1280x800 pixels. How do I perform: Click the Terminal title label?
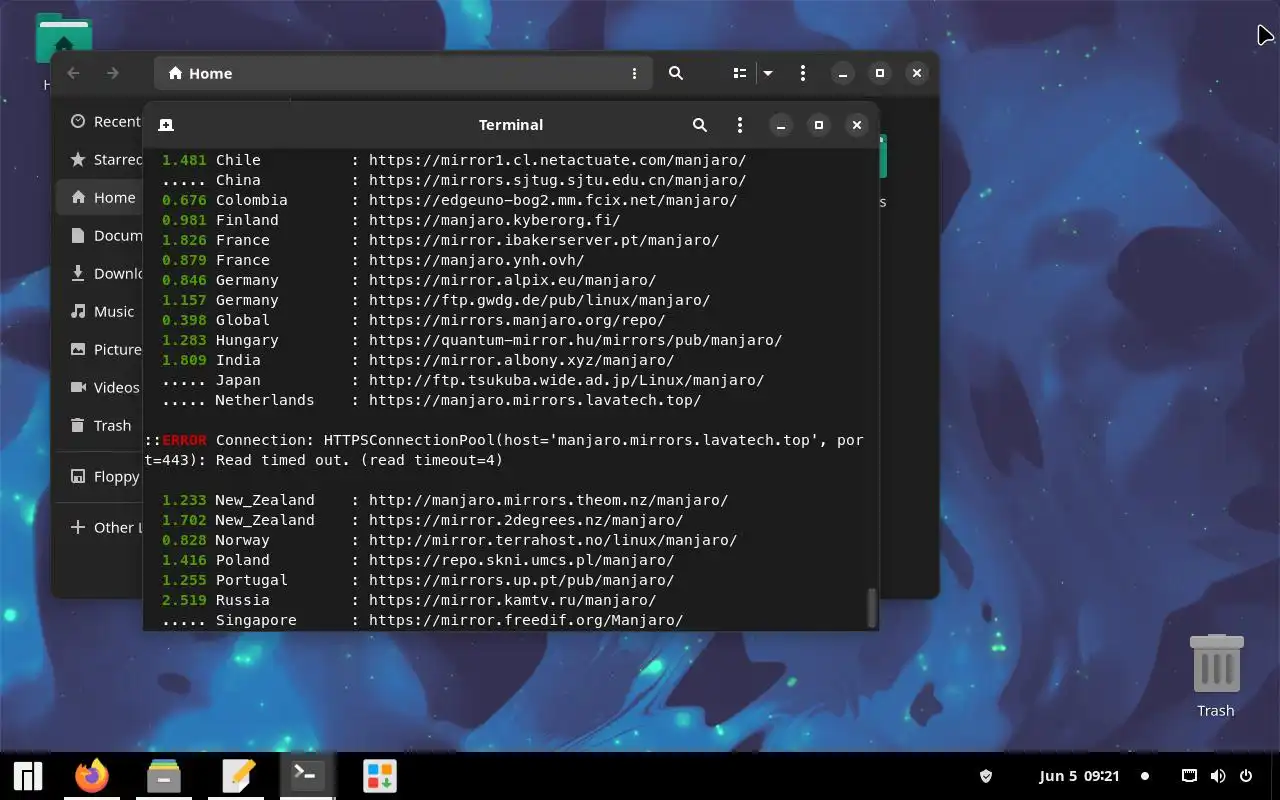[x=511, y=125]
